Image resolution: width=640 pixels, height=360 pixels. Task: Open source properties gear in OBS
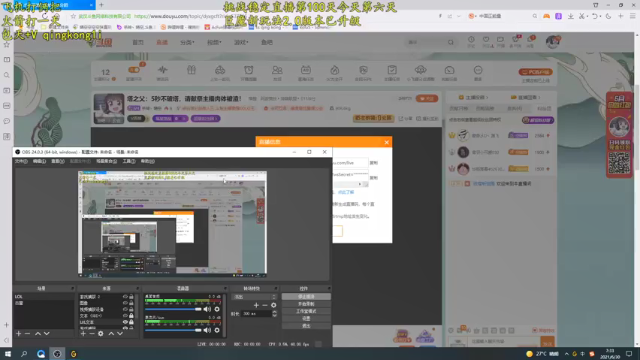pyautogui.click(x=101, y=333)
